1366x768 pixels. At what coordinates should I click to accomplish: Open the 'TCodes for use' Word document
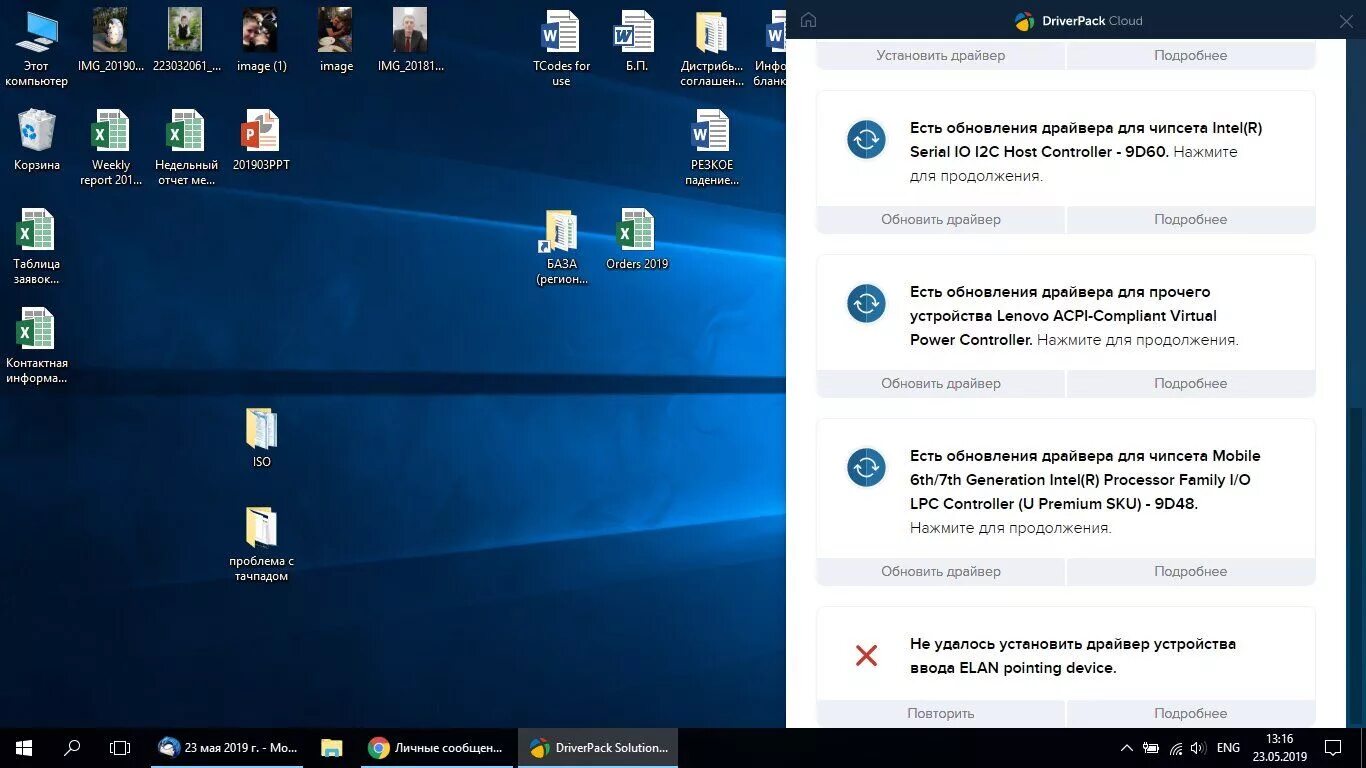coord(561,48)
